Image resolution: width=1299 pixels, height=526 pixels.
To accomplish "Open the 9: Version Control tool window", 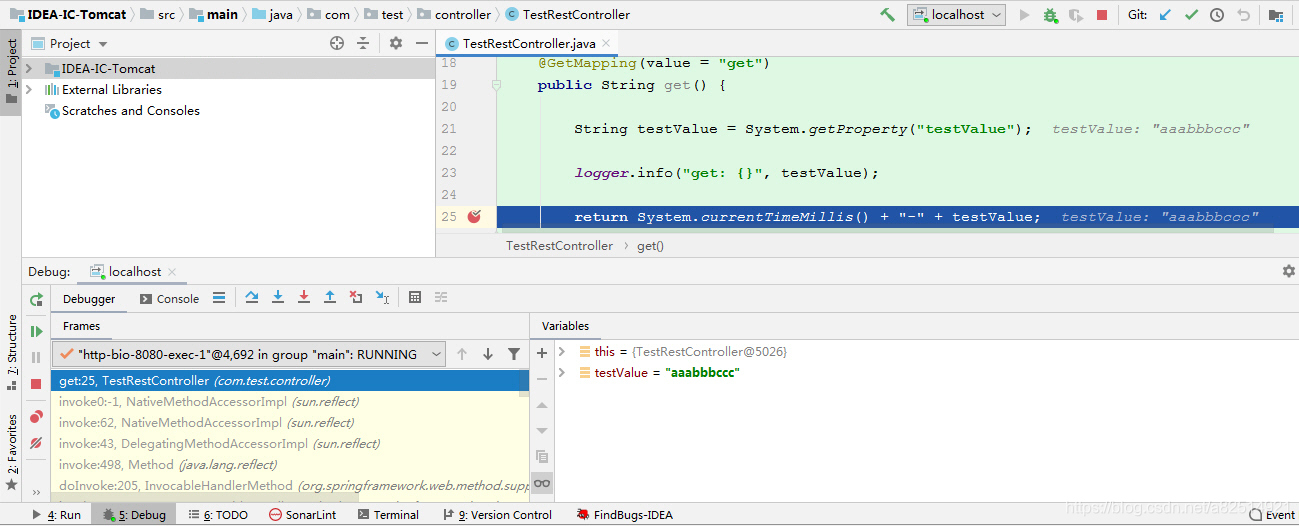I will pyautogui.click(x=496, y=515).
